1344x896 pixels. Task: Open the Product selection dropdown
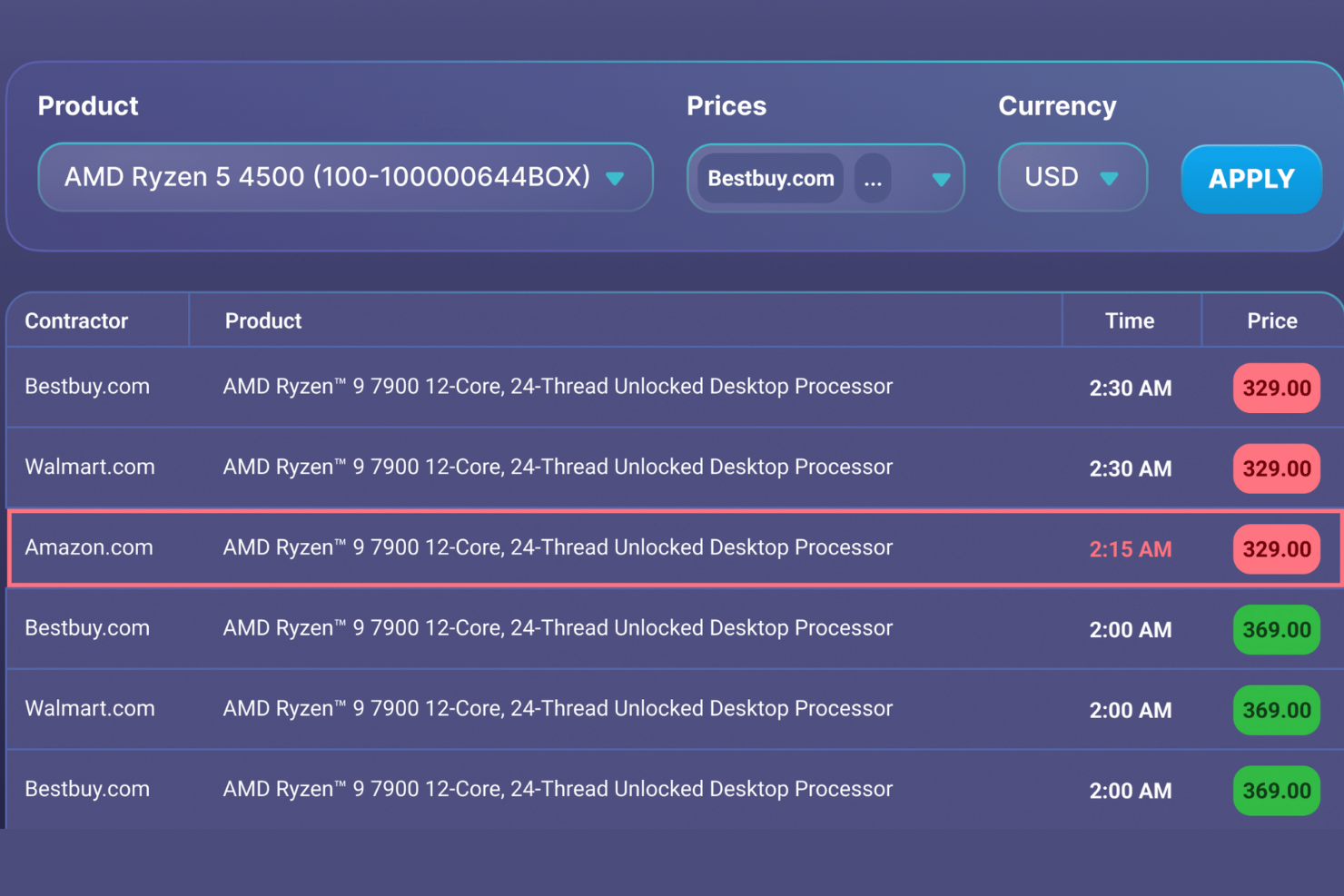click(345, 177)
